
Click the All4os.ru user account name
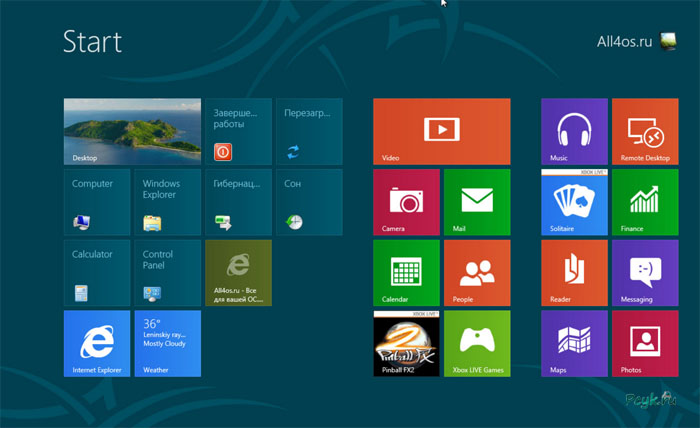pyautogui.click(x=624, y=42)
